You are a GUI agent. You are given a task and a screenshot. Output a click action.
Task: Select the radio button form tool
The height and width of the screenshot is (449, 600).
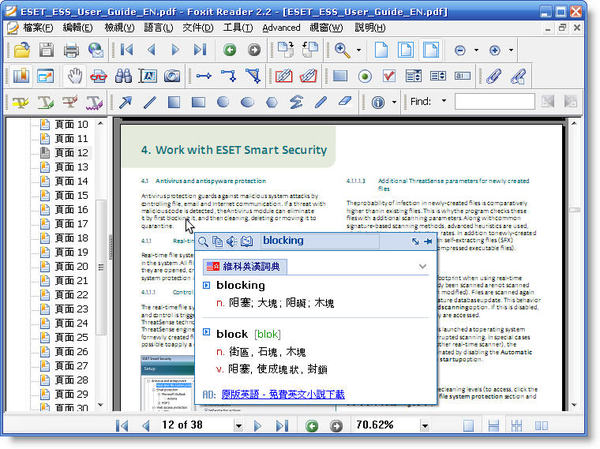(365, 76)
